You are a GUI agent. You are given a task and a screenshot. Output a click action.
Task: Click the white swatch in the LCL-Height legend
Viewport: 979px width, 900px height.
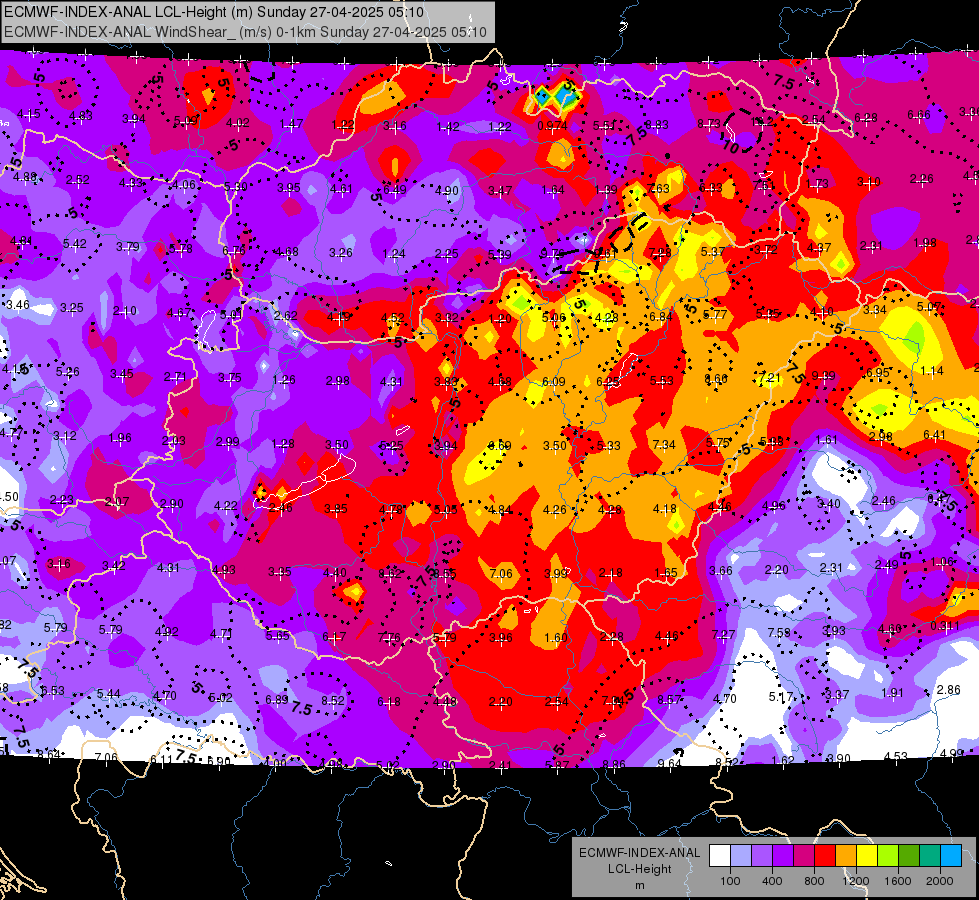tap(719, 856)
